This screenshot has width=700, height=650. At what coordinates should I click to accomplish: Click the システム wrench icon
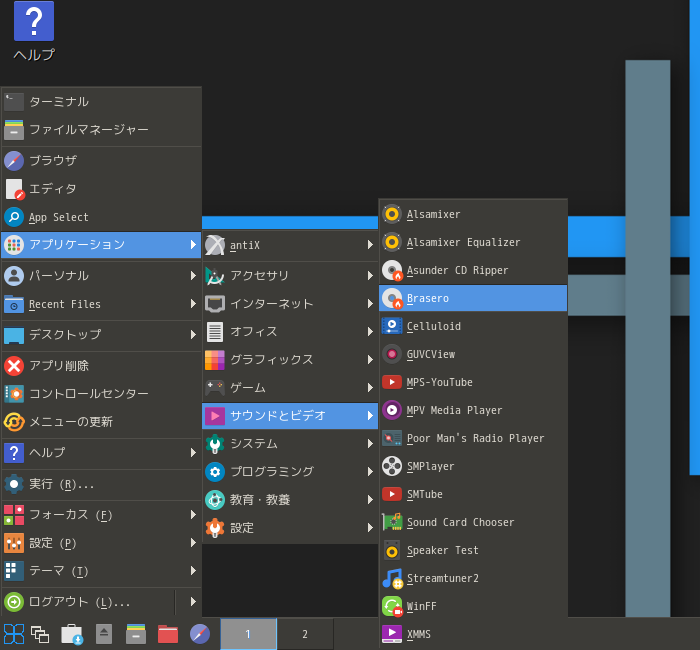[215, 444]
